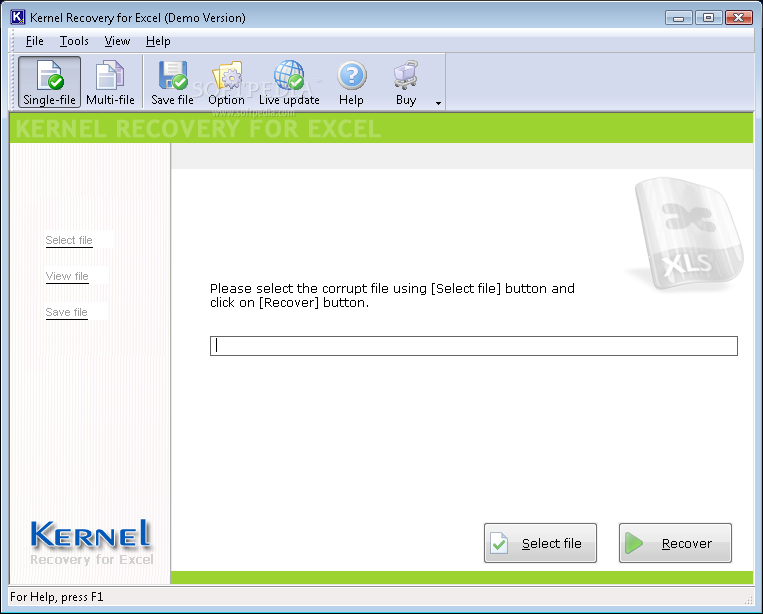Screen dimensions: 763x614
Task: Click the Select file sidebar link
Action: (x=69, y=240)
